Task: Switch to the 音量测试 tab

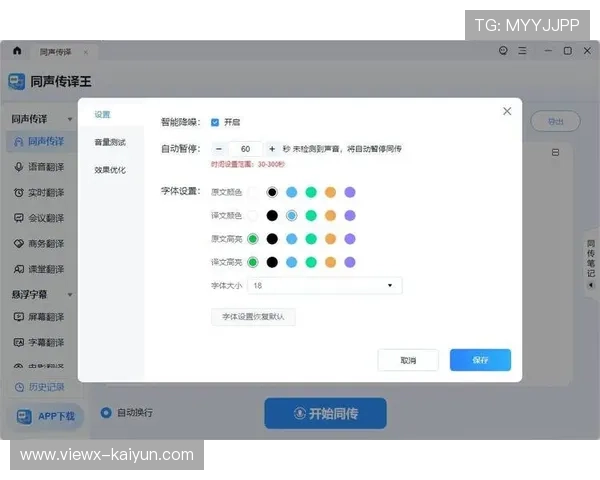Action: click(110, 142)
